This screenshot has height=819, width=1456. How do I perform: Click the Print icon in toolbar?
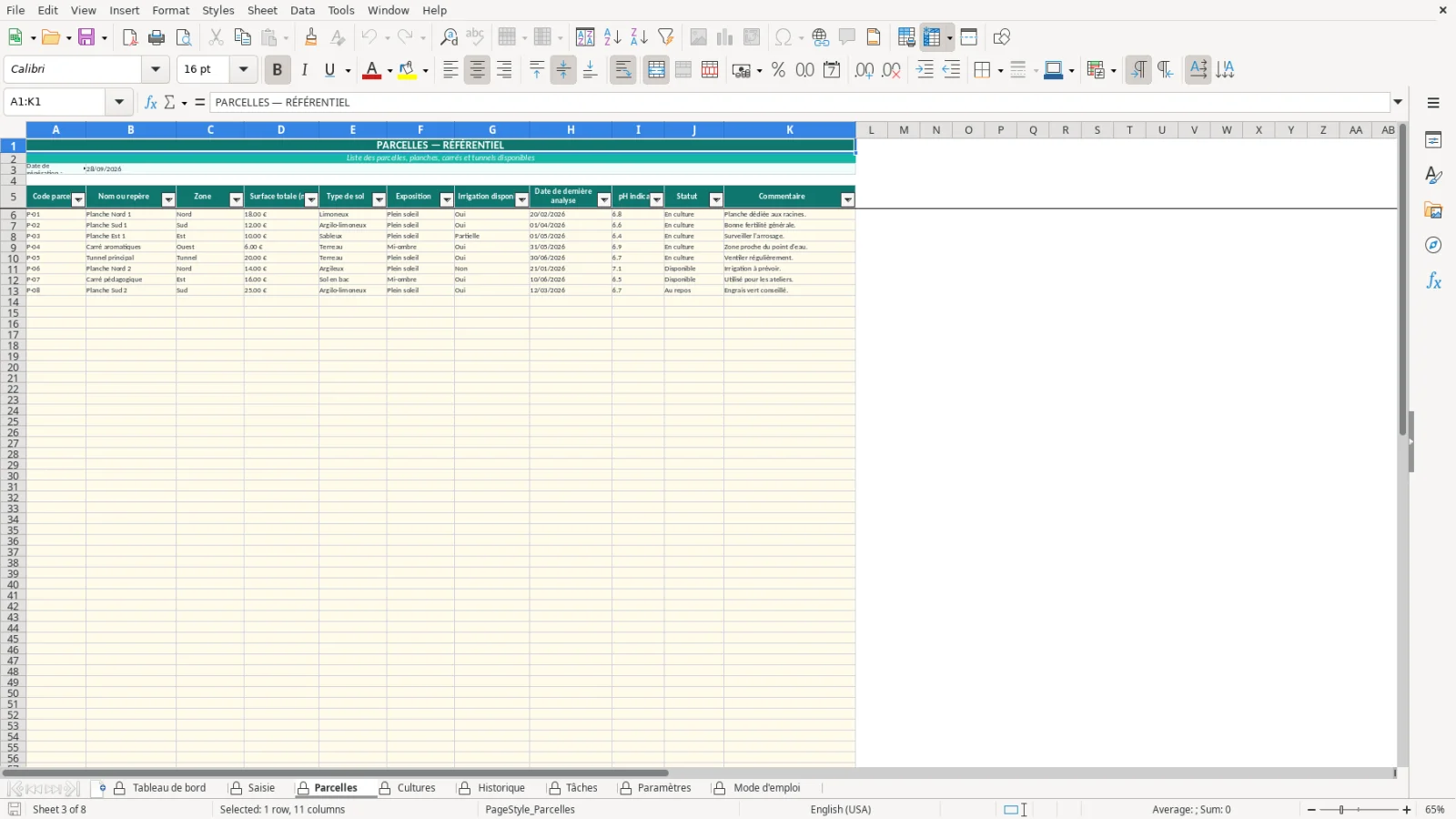click(x=157, y=37)
